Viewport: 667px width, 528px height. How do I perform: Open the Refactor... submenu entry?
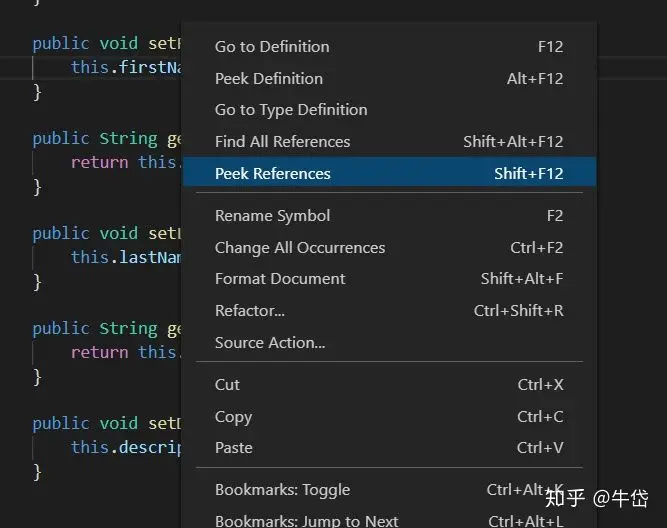click(249, 311)
